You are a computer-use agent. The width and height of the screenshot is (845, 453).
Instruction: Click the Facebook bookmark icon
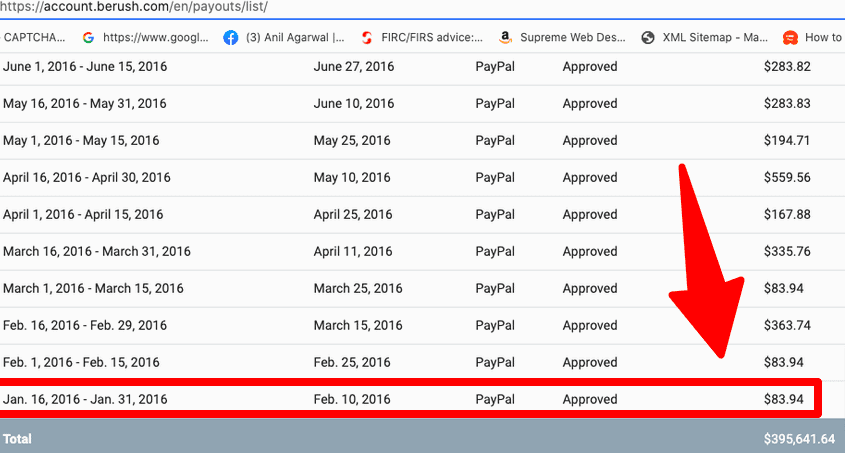(231, 38)
